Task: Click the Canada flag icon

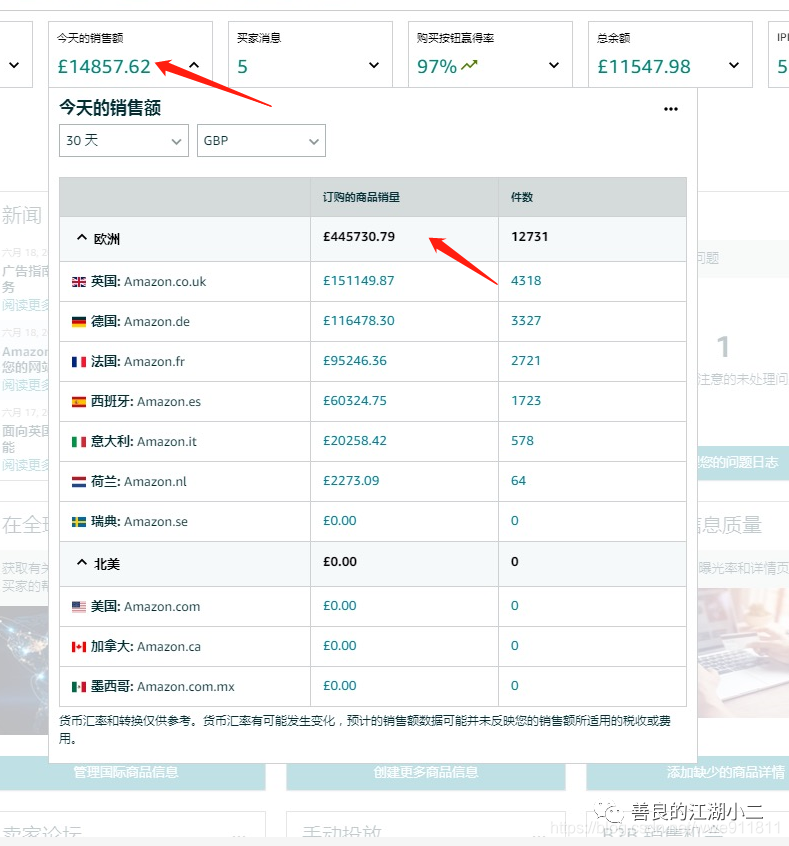Action: (79, 646)
